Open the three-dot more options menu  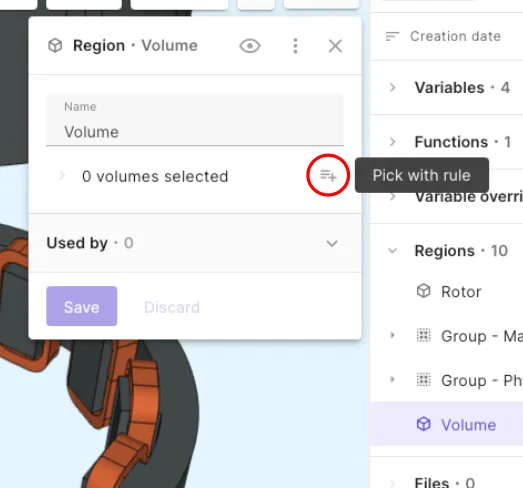pyautogui.click(x=295, y=46)
